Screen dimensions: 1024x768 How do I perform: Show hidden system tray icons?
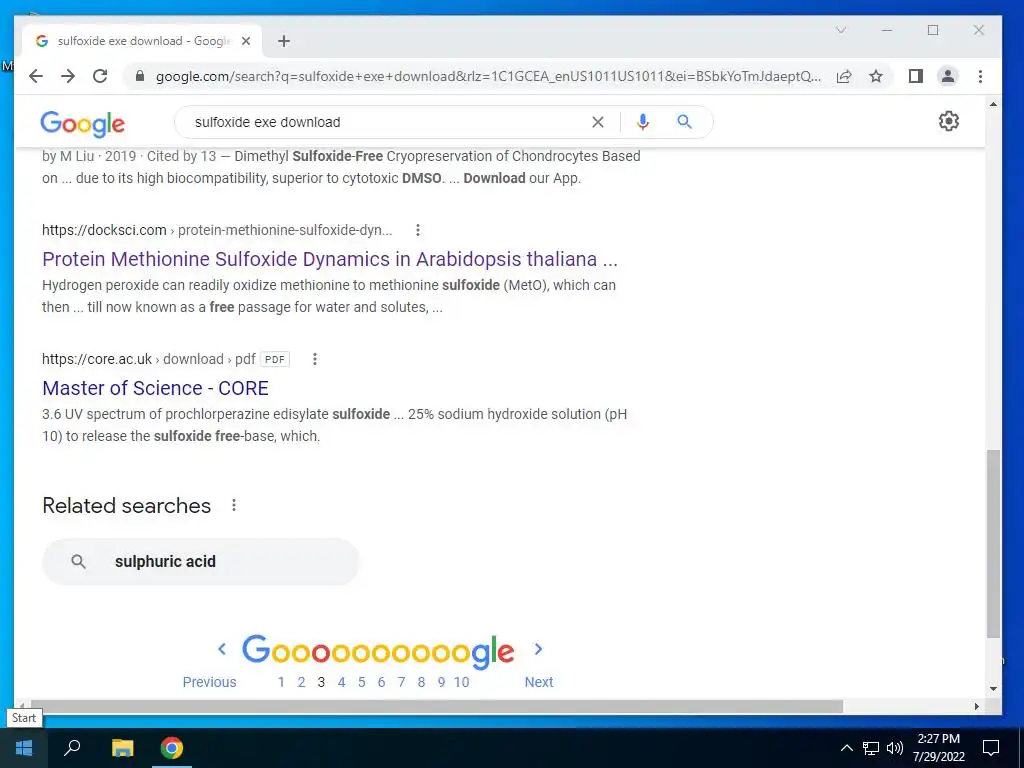coord(846,748)
